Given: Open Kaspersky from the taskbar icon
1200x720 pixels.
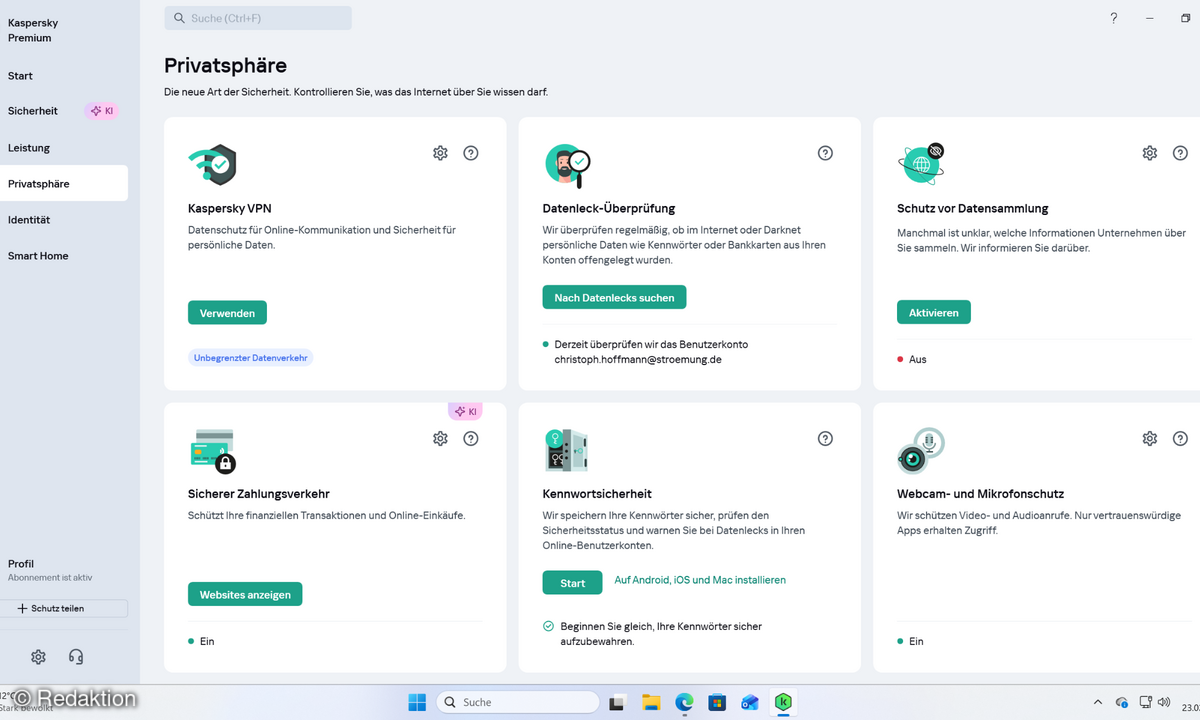Looking at the screenshot, I should point(783,702).
